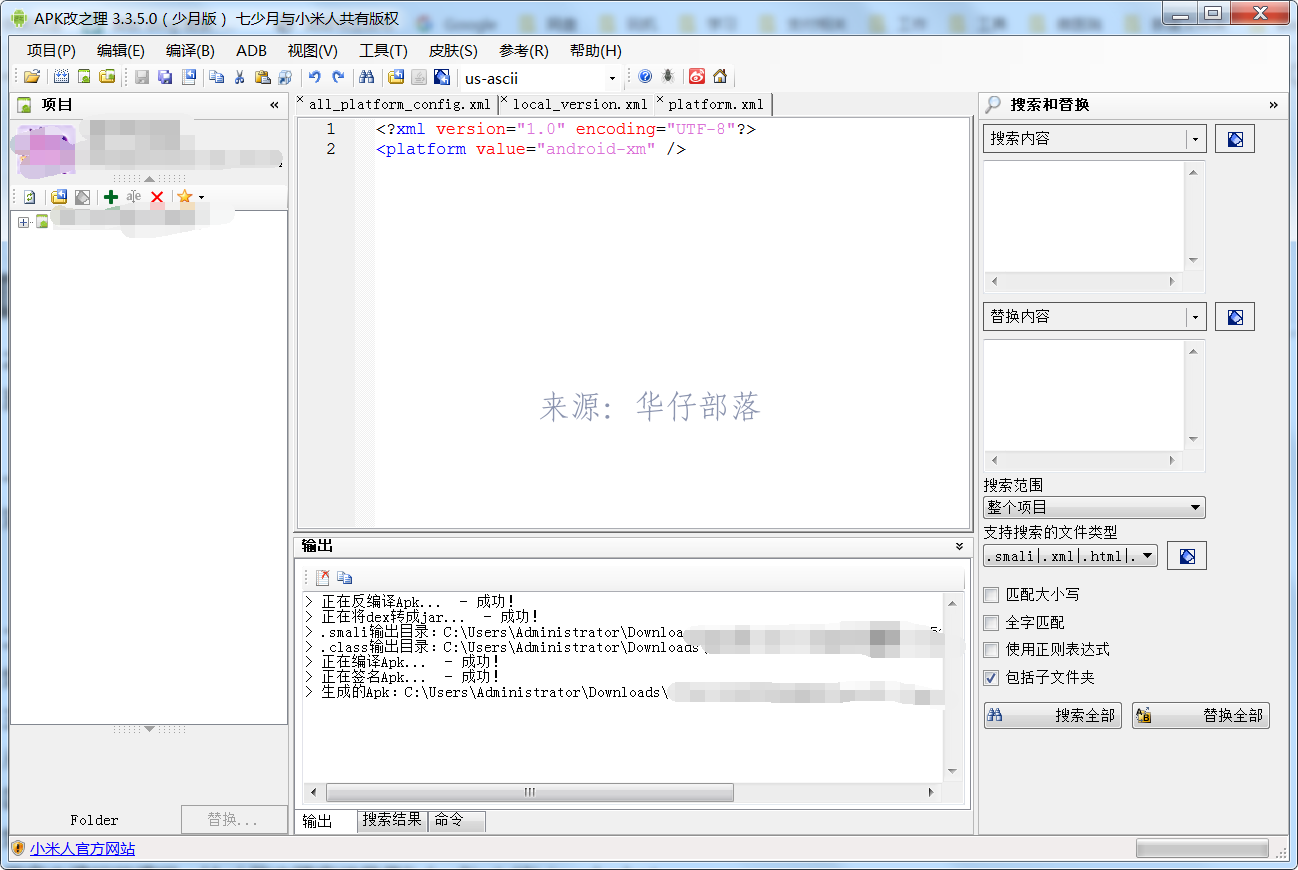
Task: Expand the project tree root node
Action: (x=24, y=222)
